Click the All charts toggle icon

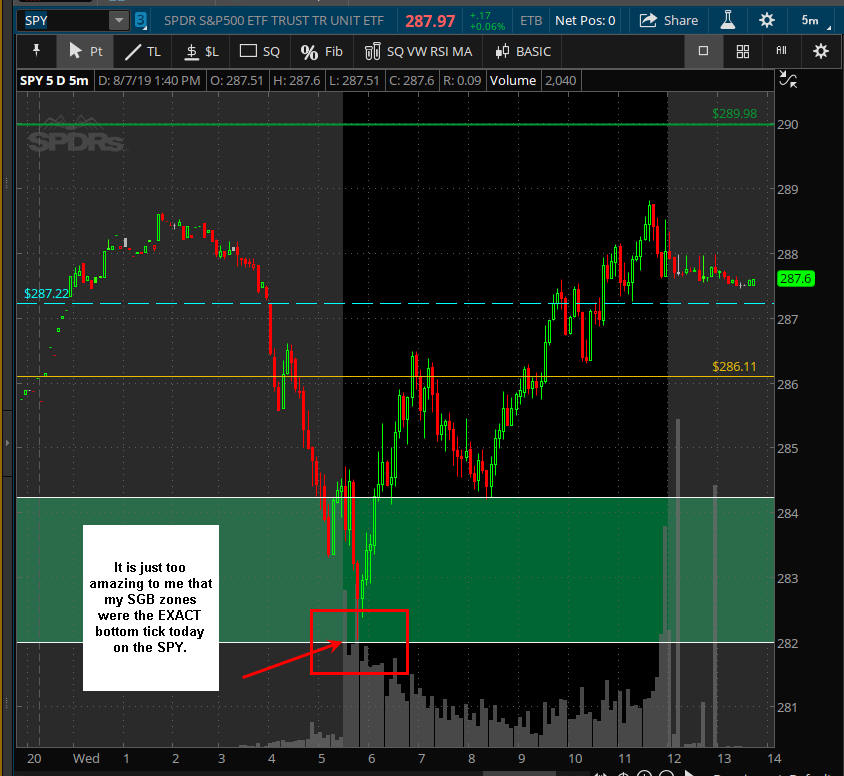(x=781, y=51)
